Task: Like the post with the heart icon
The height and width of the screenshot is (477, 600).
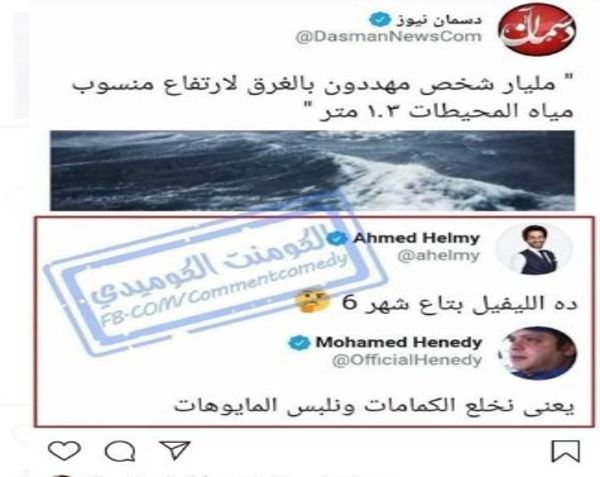Action: coord(64,450)
